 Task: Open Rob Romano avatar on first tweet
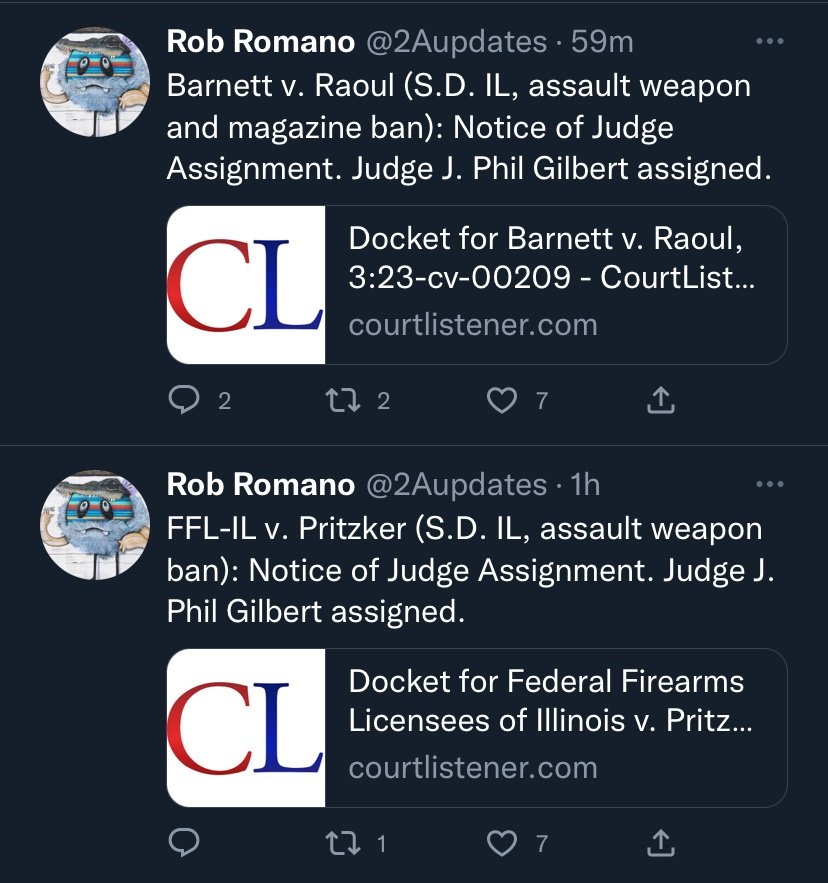(95, 82)
